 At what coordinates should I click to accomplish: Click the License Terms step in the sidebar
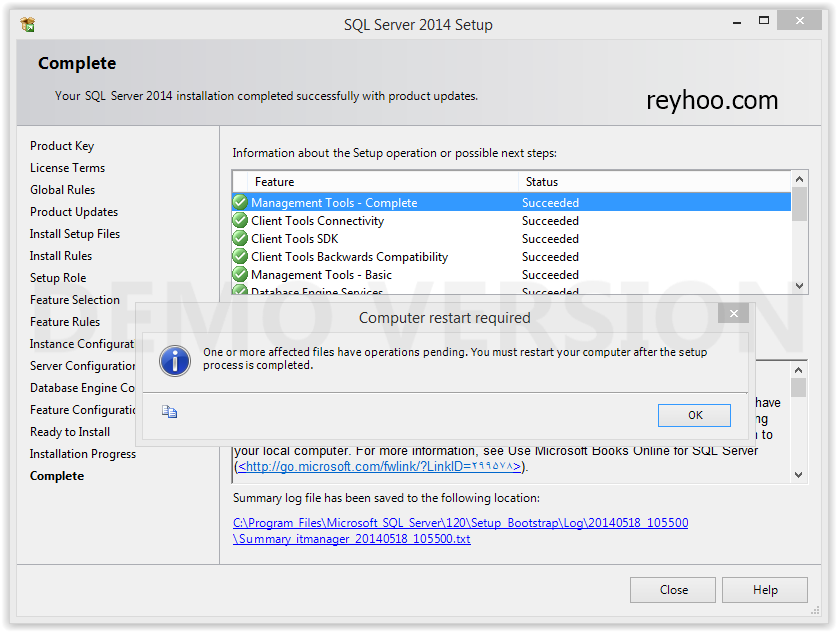click(x=67, y=168)
